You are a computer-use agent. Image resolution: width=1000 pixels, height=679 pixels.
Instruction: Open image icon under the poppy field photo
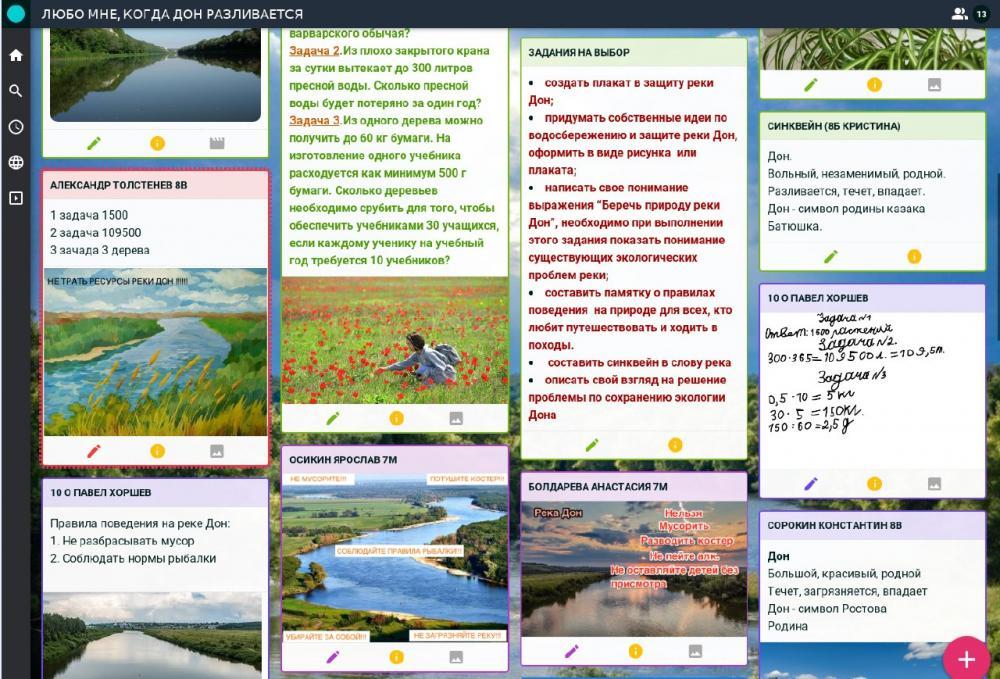click(x=456, y=418)
